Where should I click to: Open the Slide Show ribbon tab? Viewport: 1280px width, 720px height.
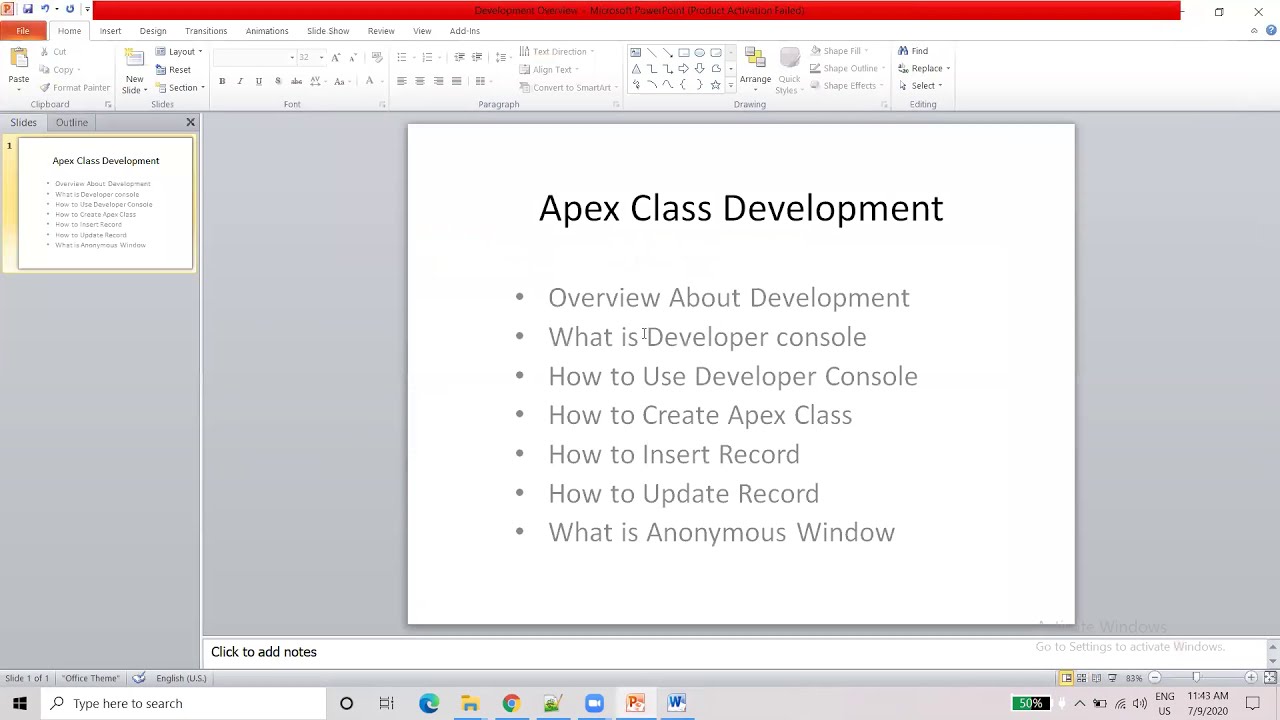point(328,31)
